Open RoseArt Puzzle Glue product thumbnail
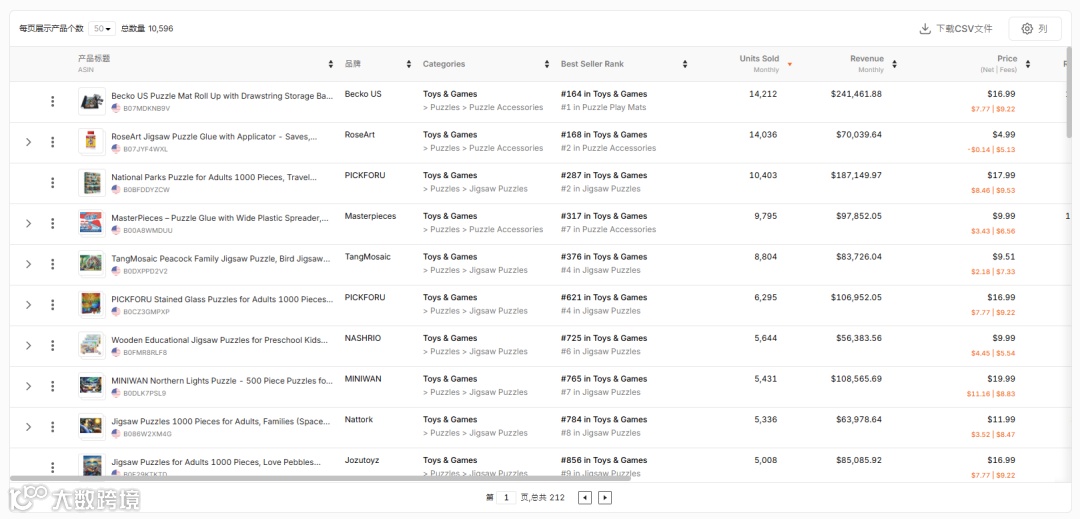 pyautogui.click(x=92, y=142)
